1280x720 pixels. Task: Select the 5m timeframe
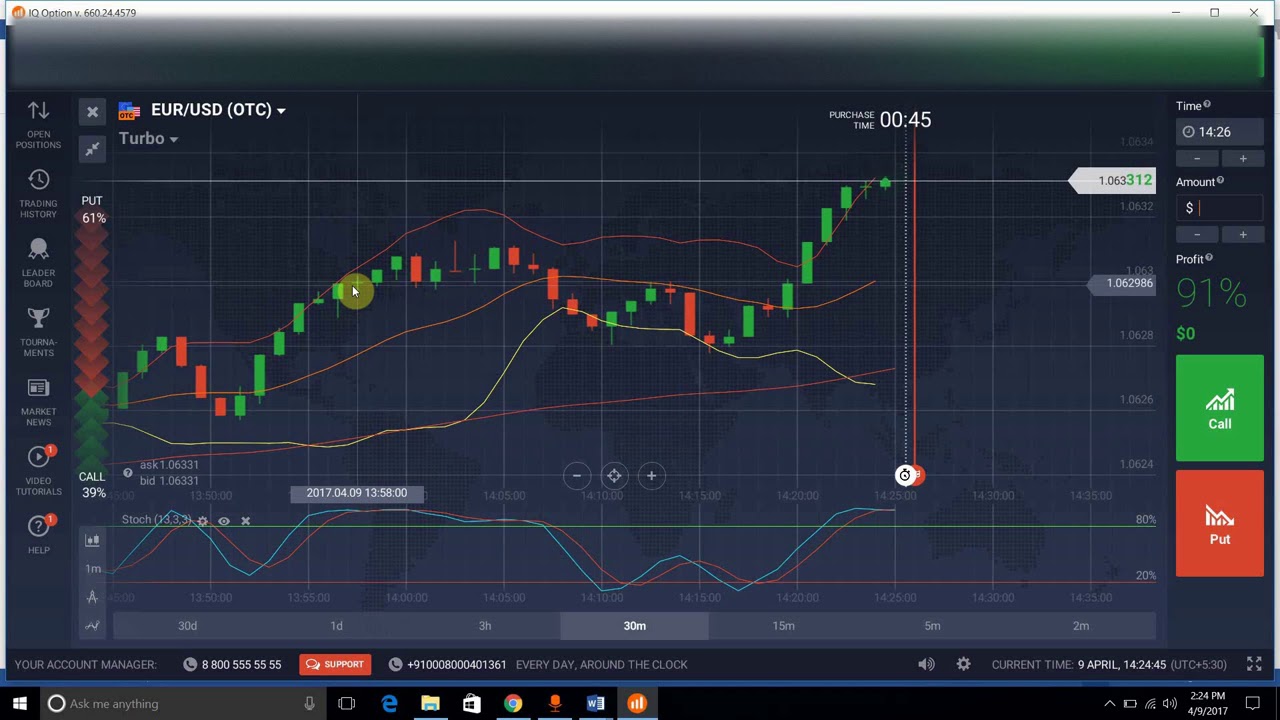click(932, 626)
